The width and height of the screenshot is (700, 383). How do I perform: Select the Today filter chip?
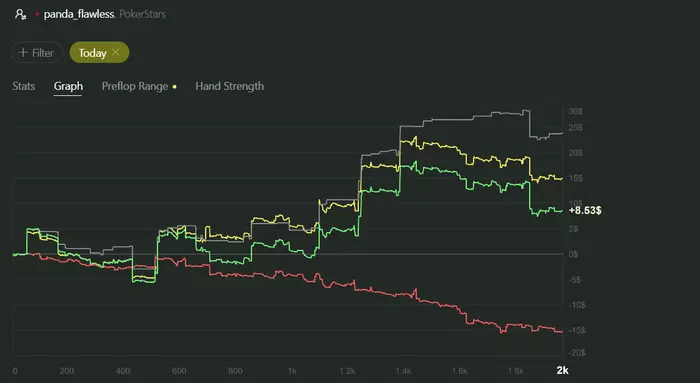point(99,53)
